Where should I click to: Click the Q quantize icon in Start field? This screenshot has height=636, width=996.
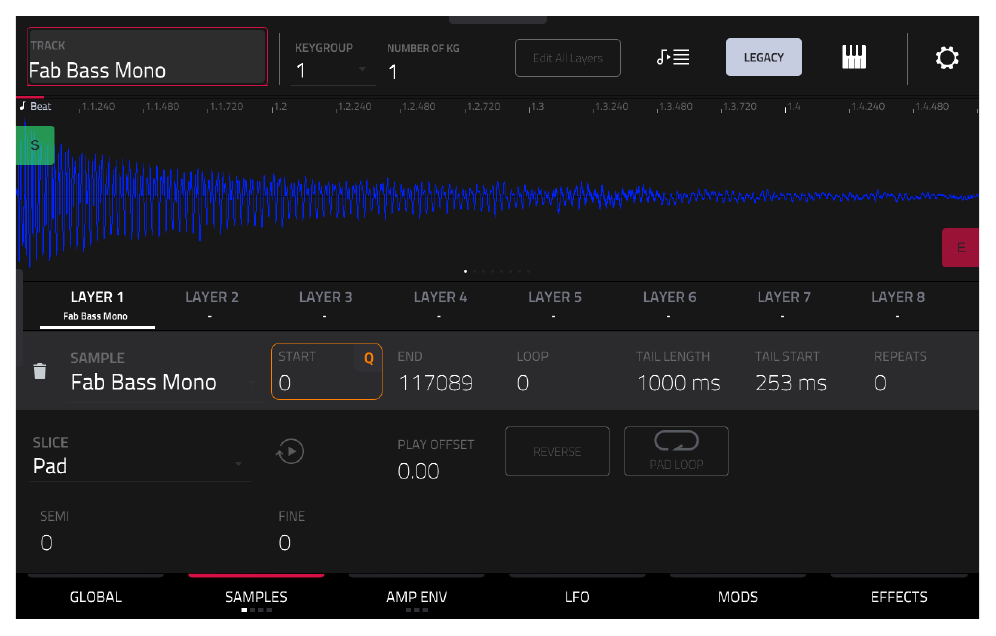coord(368,358)
